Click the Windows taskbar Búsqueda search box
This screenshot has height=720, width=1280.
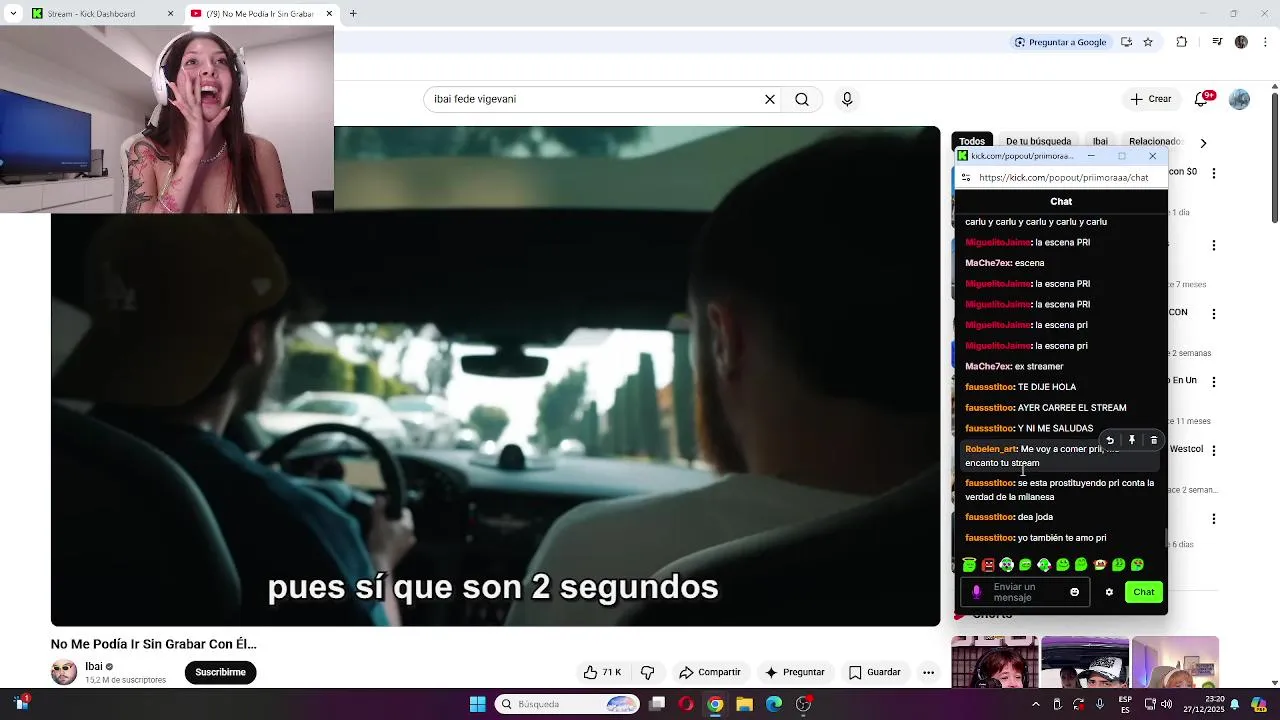(568, 704)
